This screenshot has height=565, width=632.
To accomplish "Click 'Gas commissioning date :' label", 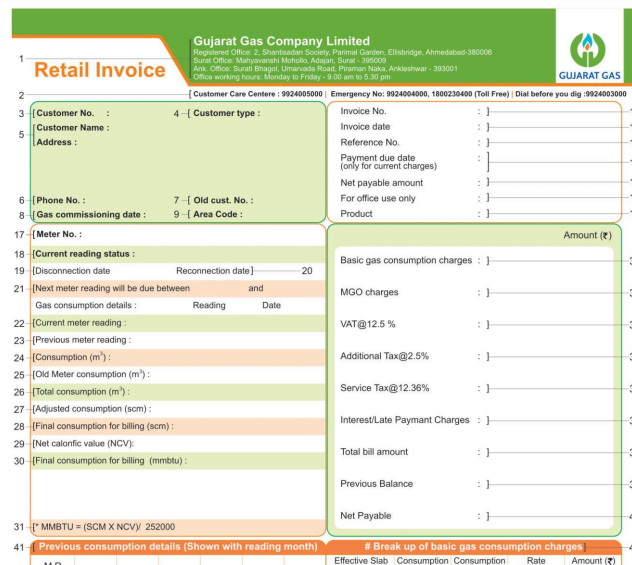I will point(91,214).
